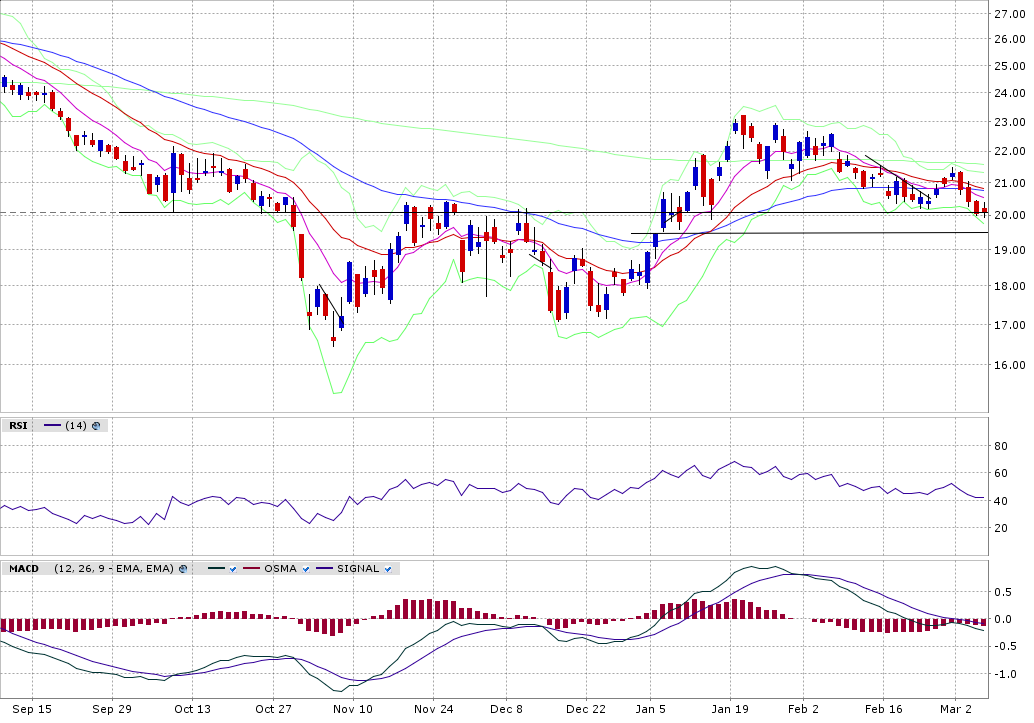Open the RSI indicator settings icon
The image size is (1034, 723).
[96, 426]
